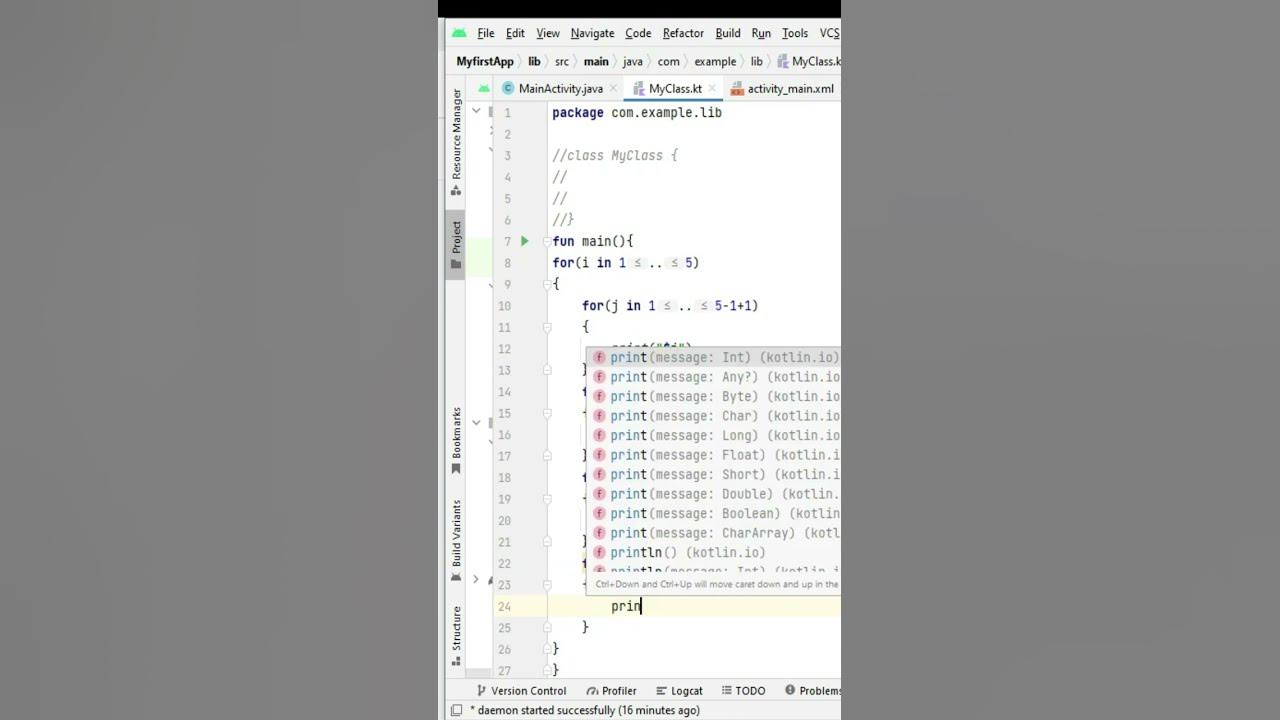
Task: Open the Build menu
Action: pos(728,33)
